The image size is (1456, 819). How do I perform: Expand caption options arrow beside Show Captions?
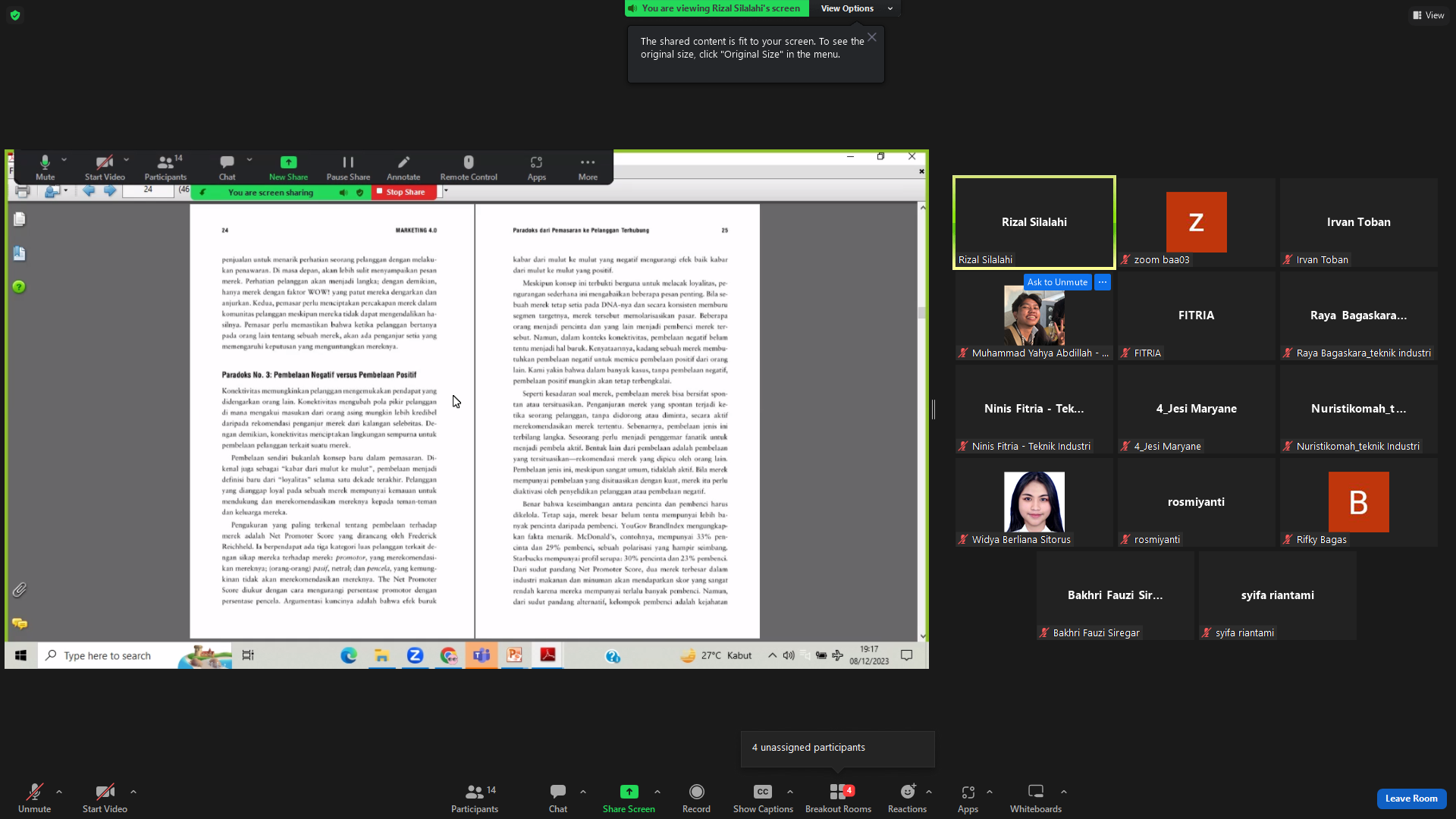790,792
